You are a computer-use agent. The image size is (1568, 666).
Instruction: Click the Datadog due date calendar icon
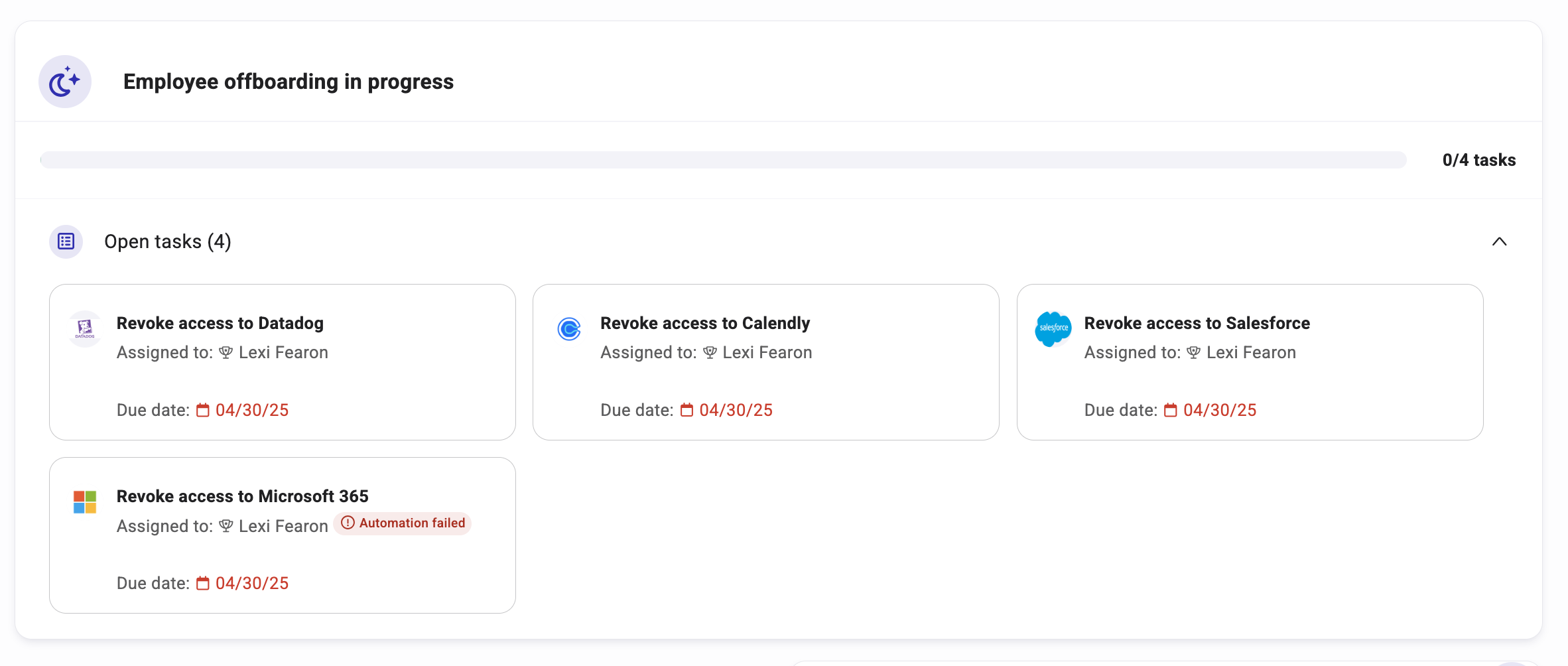coord(203,411)
